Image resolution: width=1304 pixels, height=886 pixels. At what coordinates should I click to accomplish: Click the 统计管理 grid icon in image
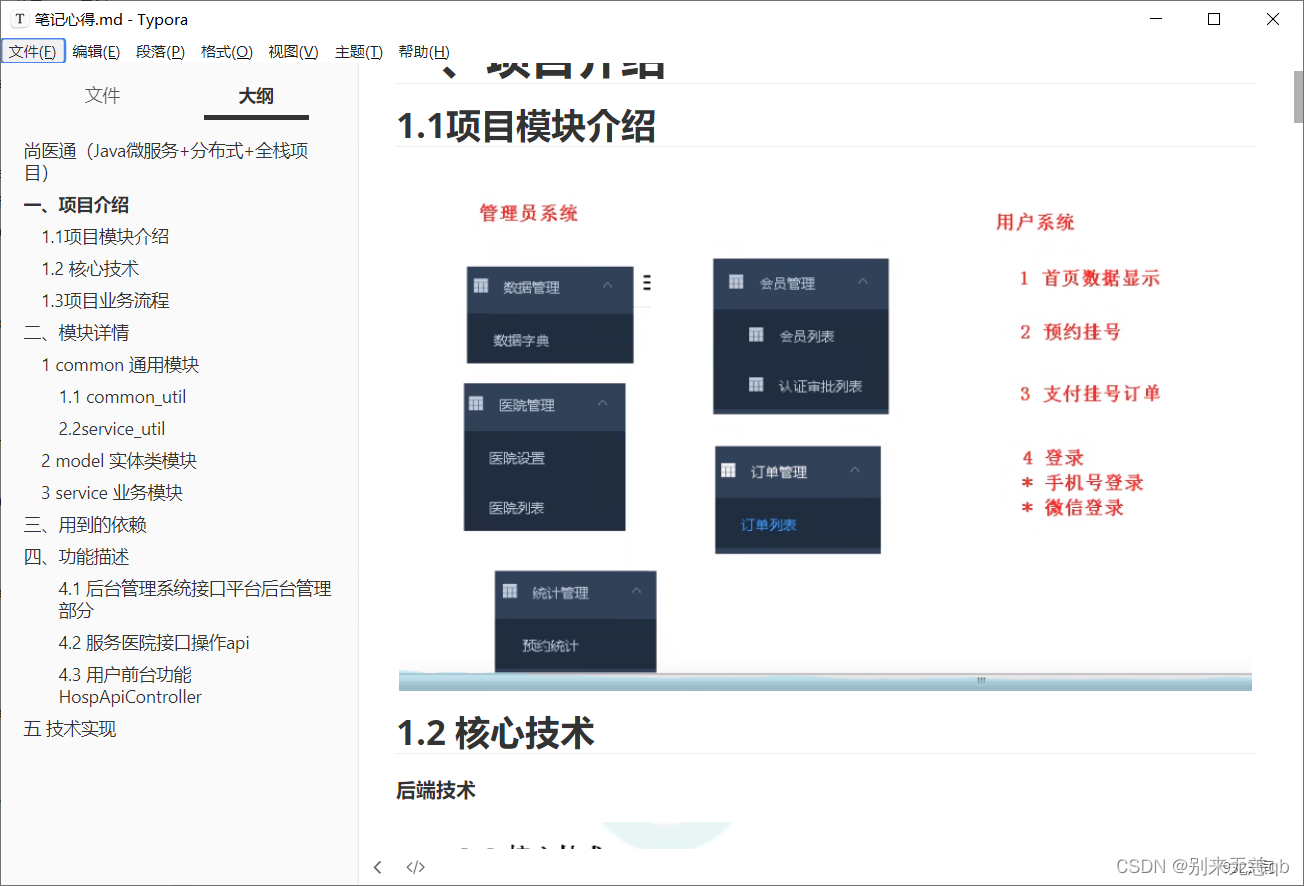coord(509,591)
